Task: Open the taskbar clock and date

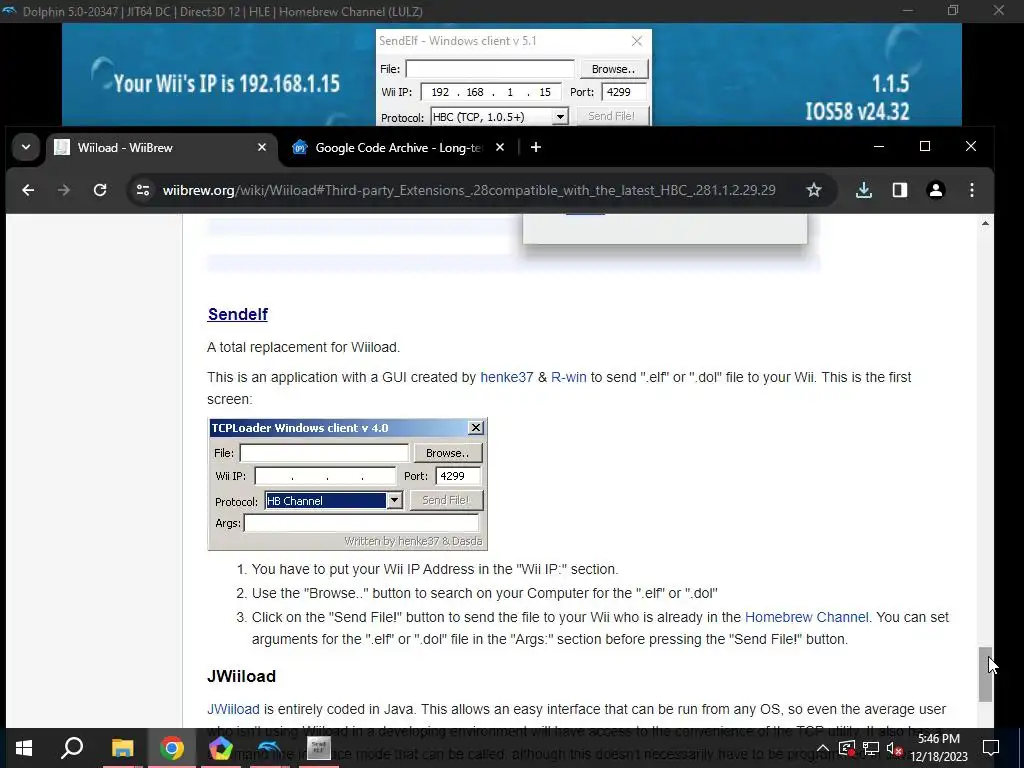Action: [939, 748]
